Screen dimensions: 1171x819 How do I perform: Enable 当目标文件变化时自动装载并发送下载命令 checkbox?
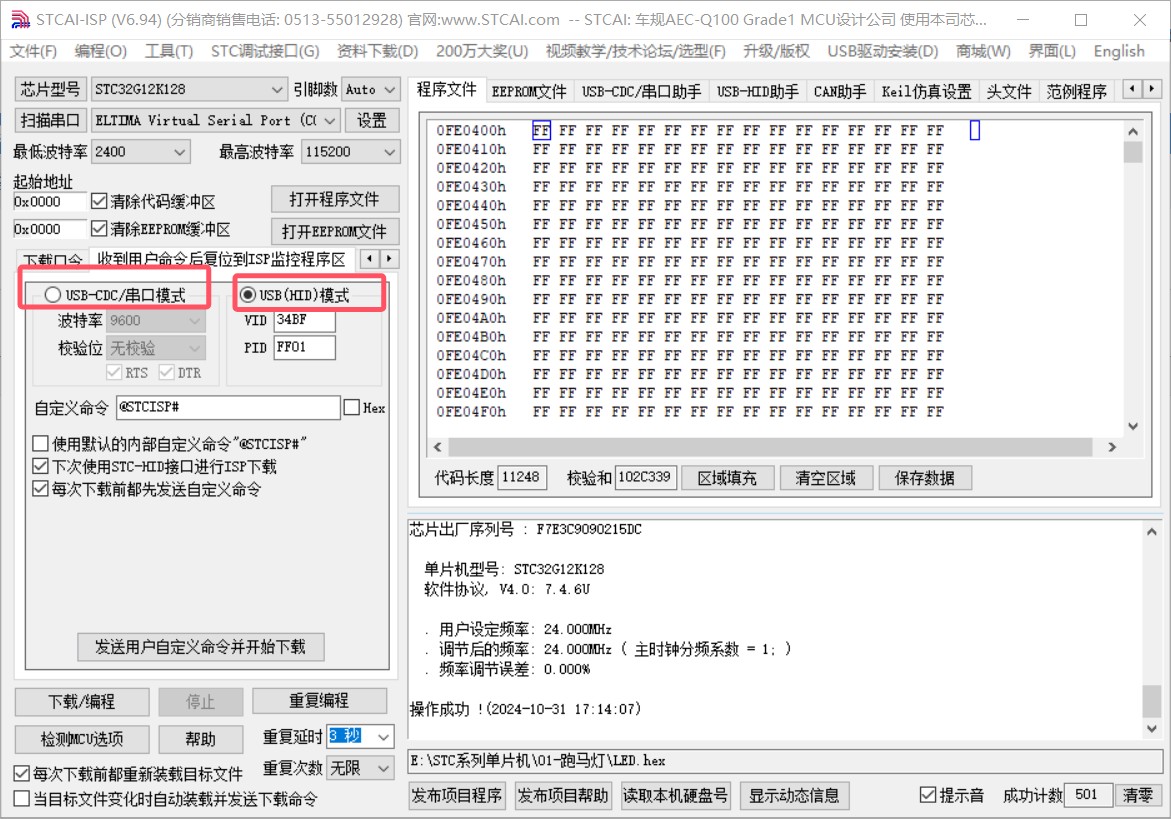22,799
